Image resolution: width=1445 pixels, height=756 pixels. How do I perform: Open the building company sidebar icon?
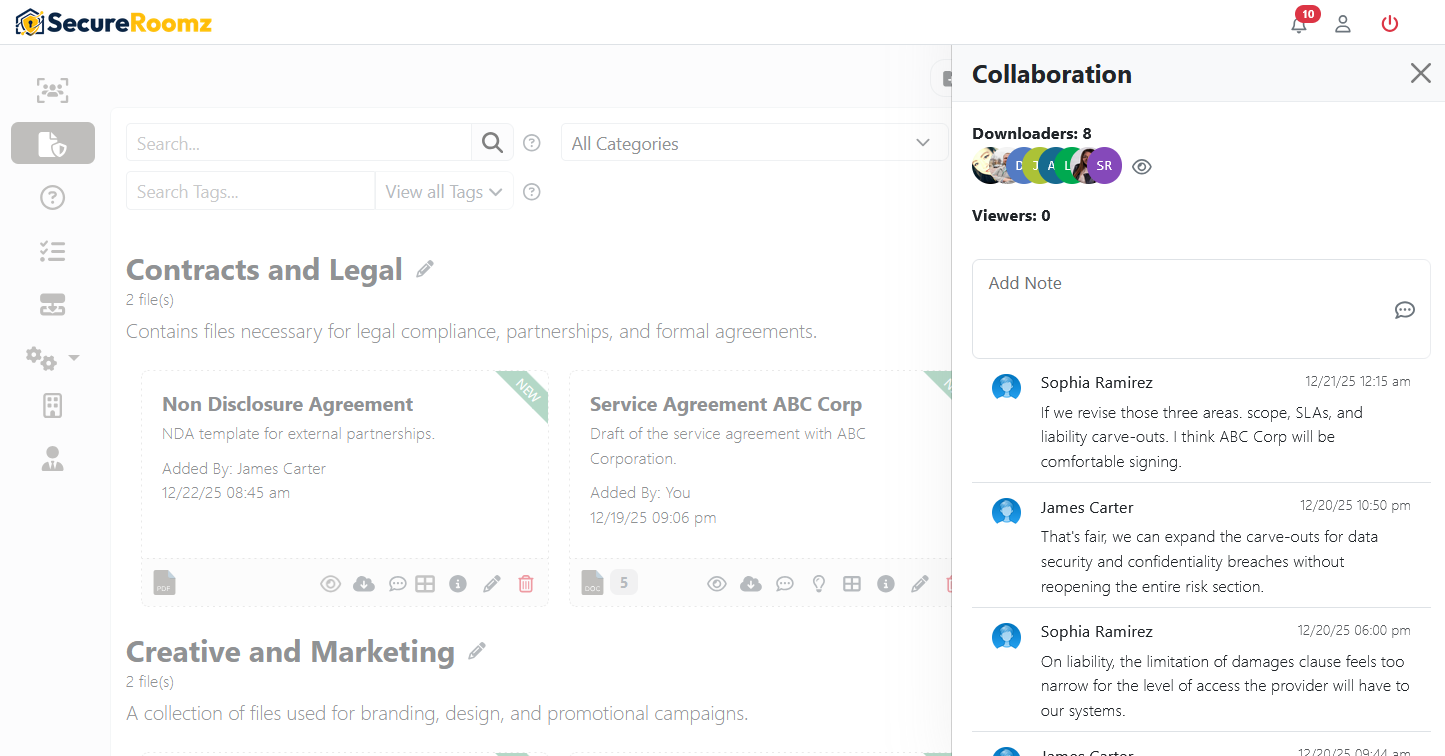(53, 406)
